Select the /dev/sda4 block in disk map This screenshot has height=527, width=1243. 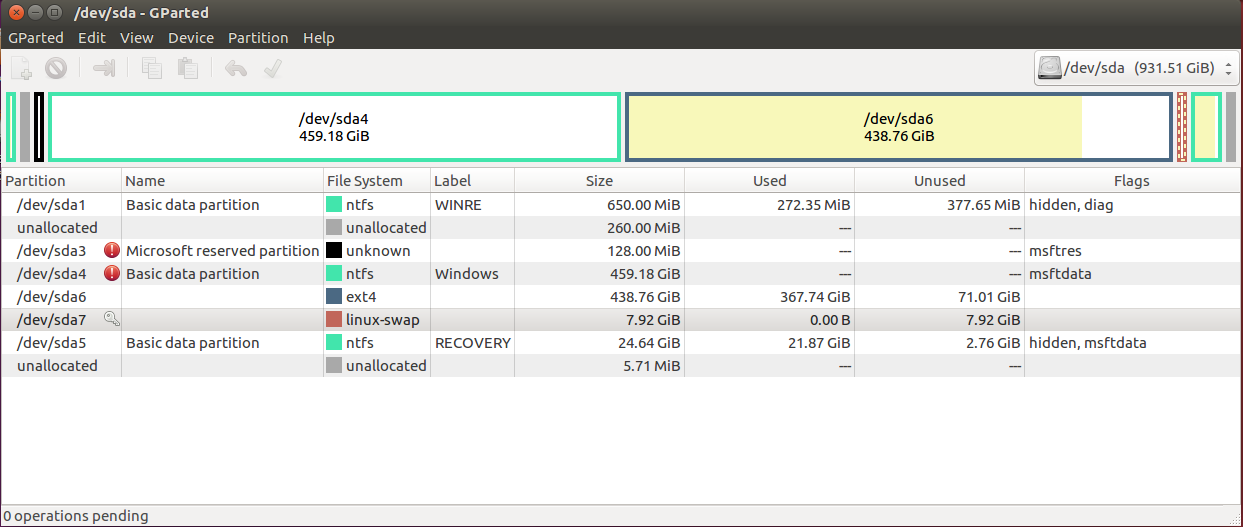point(335,127)
